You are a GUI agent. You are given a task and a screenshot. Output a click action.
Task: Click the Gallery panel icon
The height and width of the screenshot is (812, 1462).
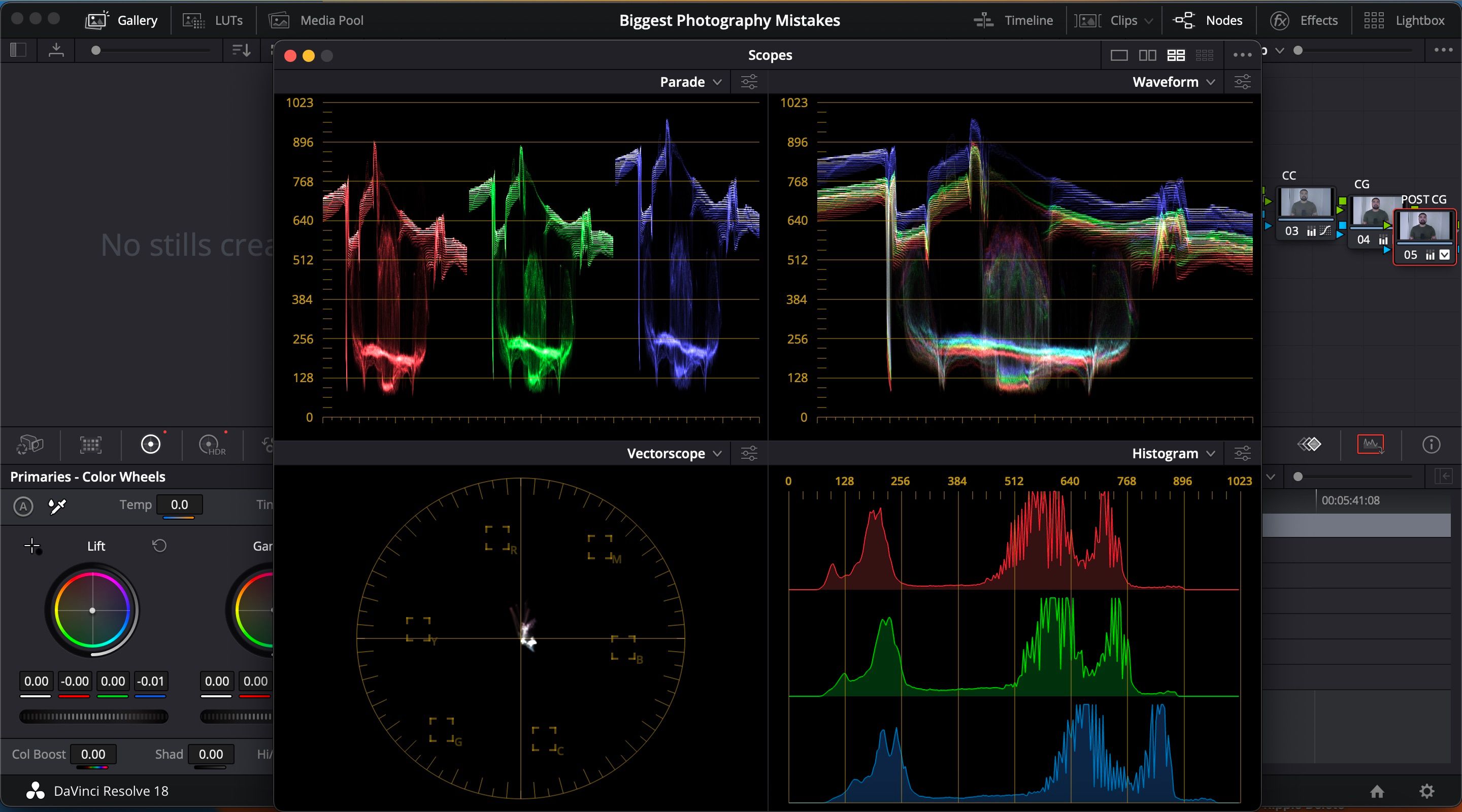97,19
